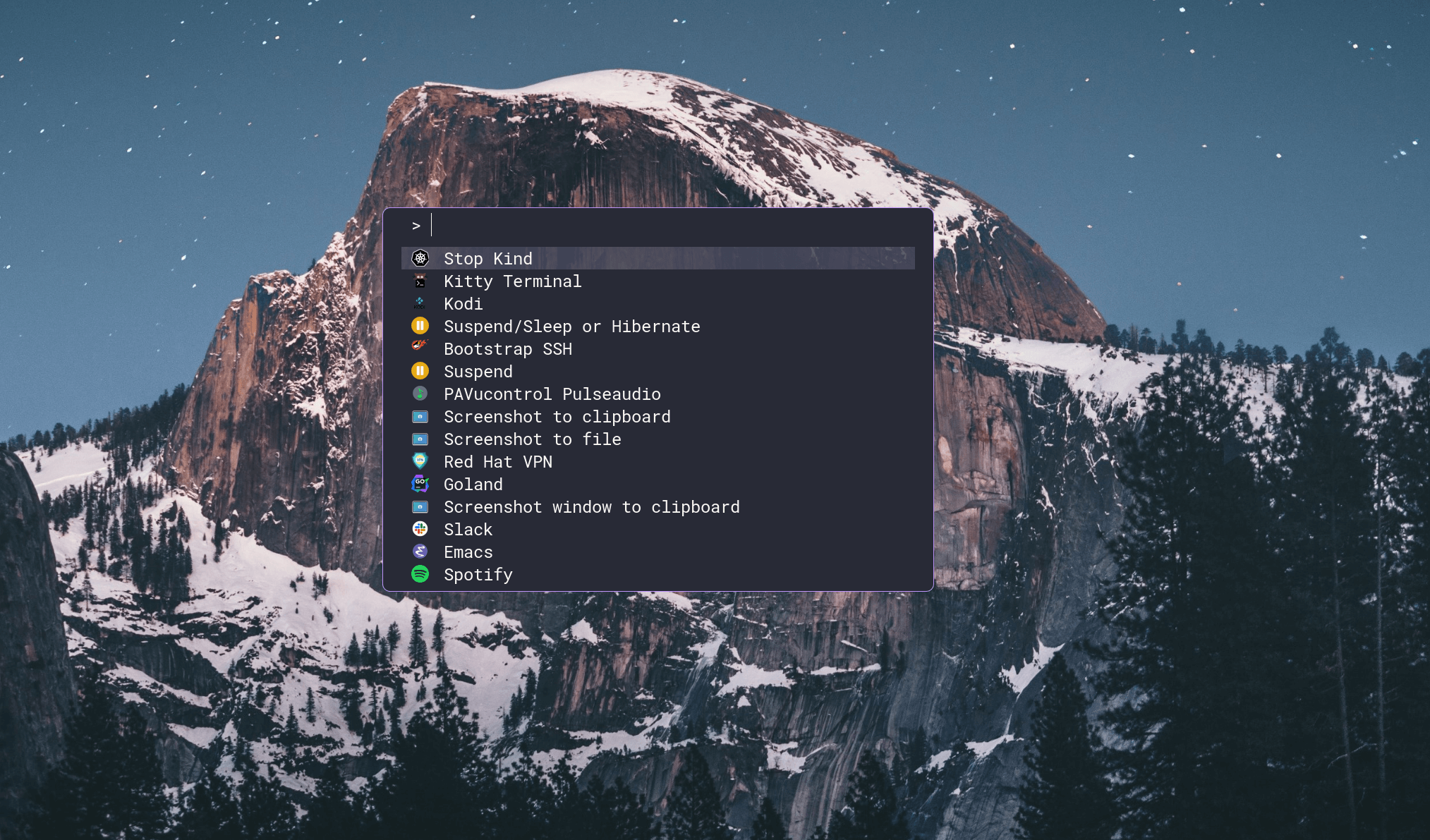The width and height of the screenshot is (1430, 840).
Task: Choose Suspend/Sleep or Hibernate entry
Action: pos(571,327)
